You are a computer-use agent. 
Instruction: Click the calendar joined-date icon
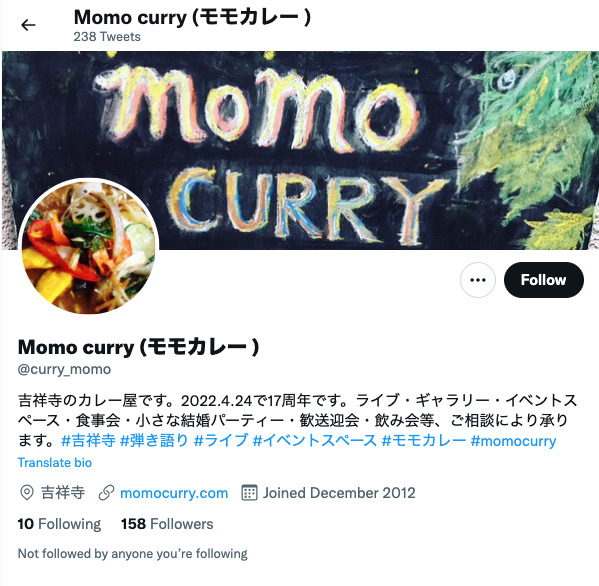click(x=249, y=493)
